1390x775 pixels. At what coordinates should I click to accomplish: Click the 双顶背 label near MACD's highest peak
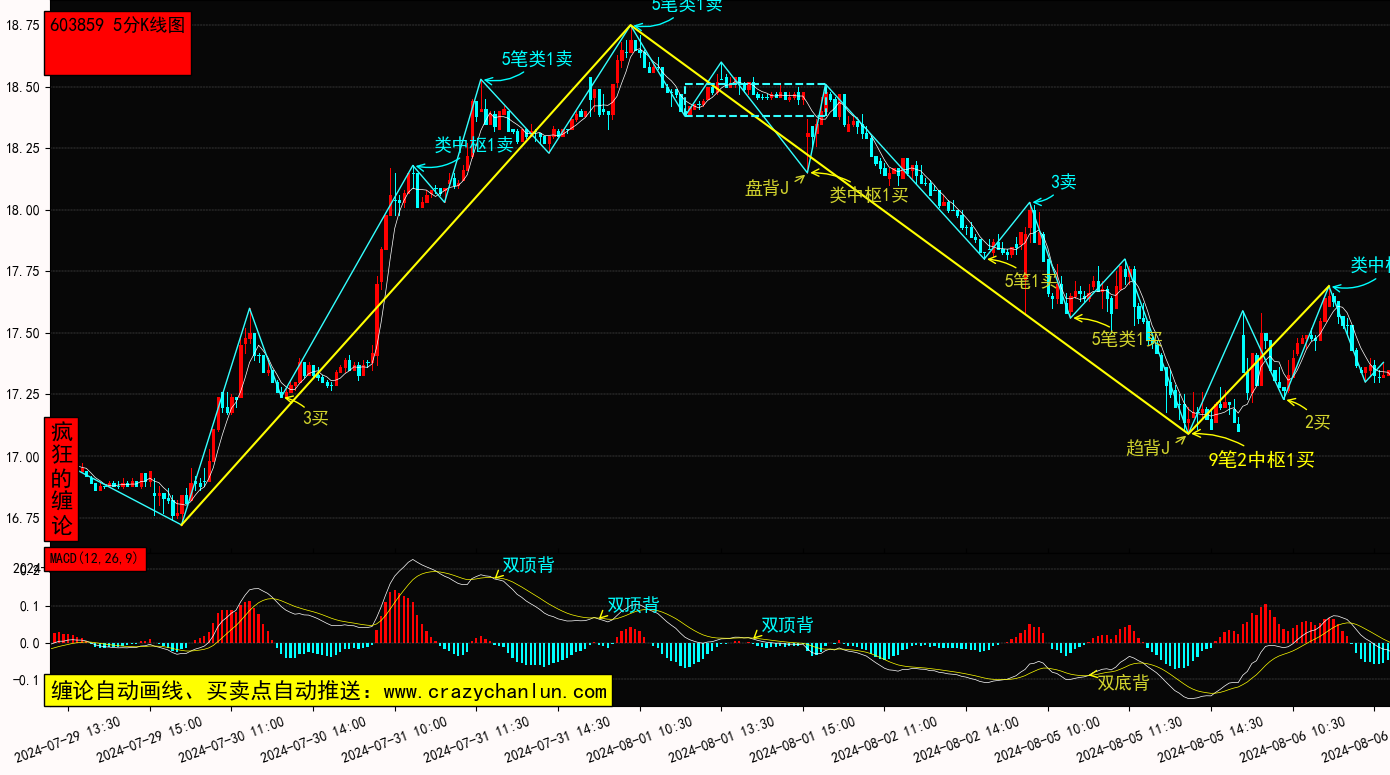528,565
